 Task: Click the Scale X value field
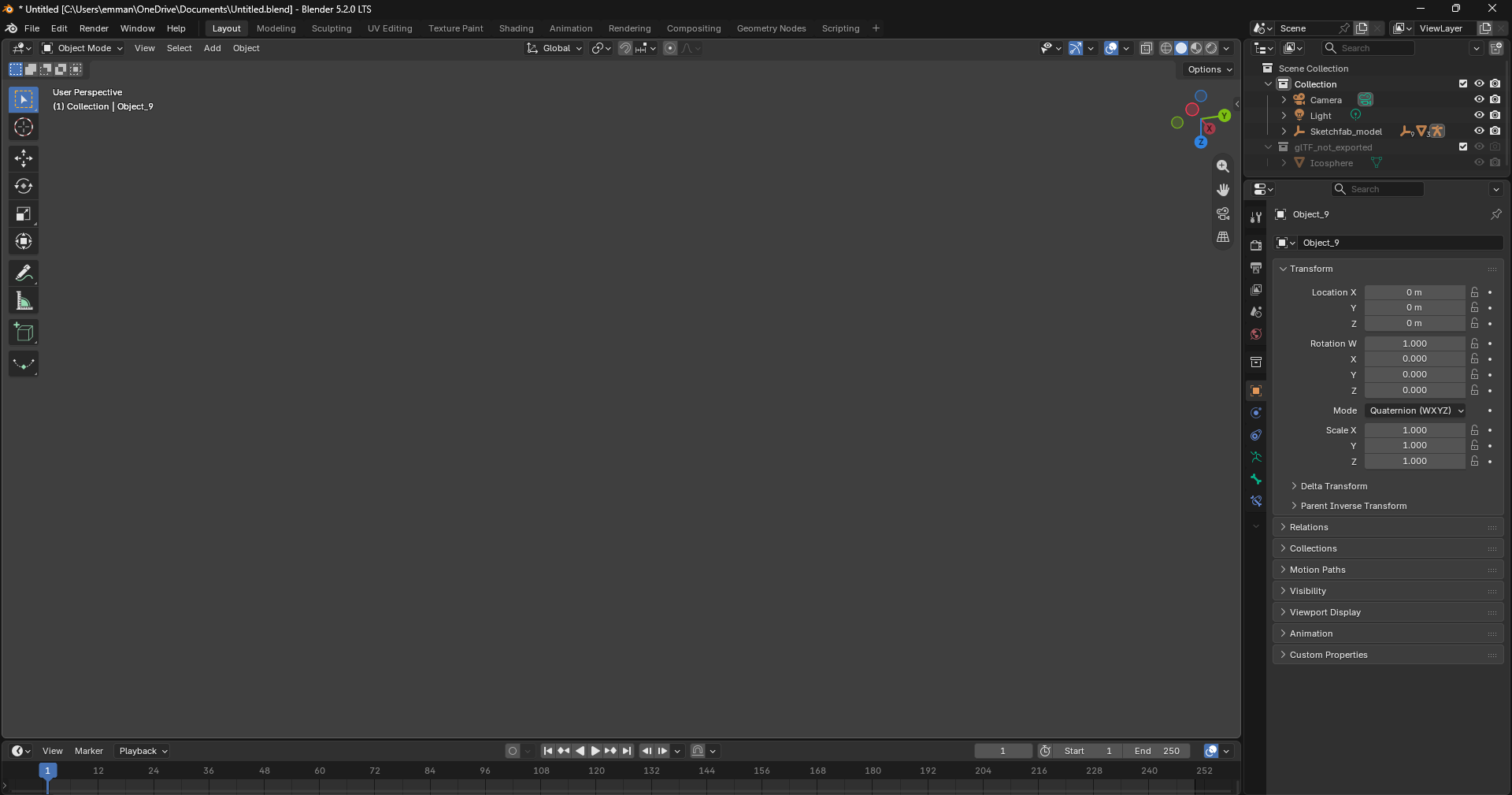tap(1415, 430)
